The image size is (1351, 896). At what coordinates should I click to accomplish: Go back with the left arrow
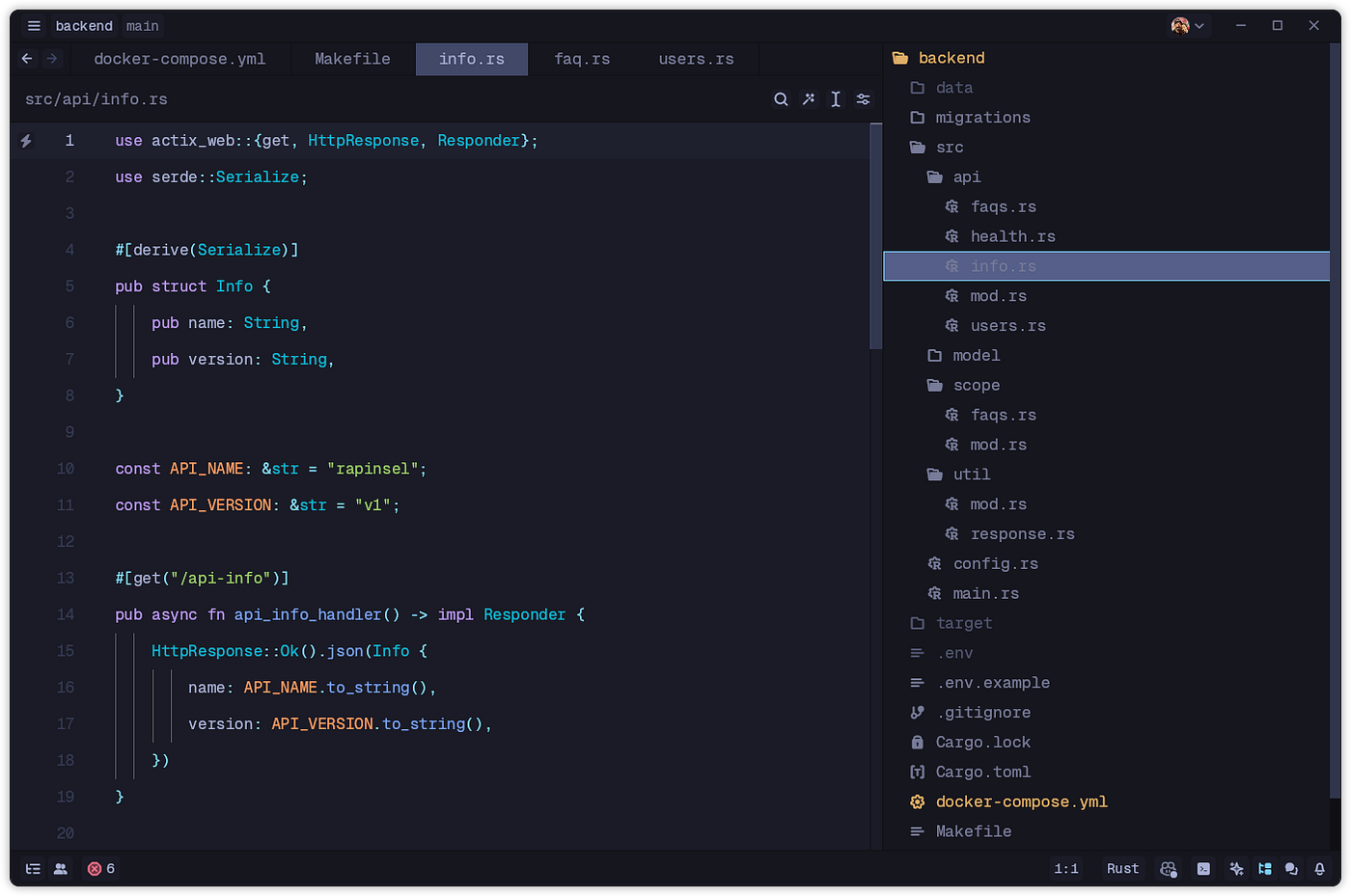point(27,59)
